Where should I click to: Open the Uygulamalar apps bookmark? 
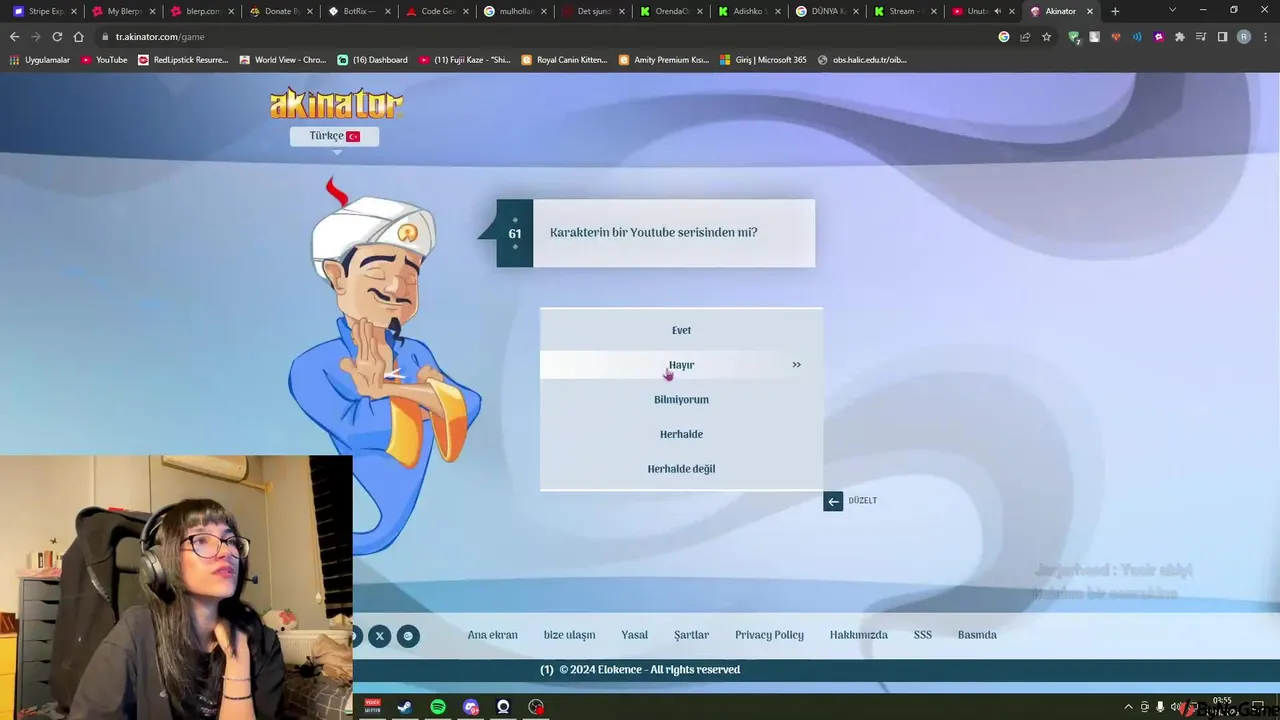click(40, 60)
